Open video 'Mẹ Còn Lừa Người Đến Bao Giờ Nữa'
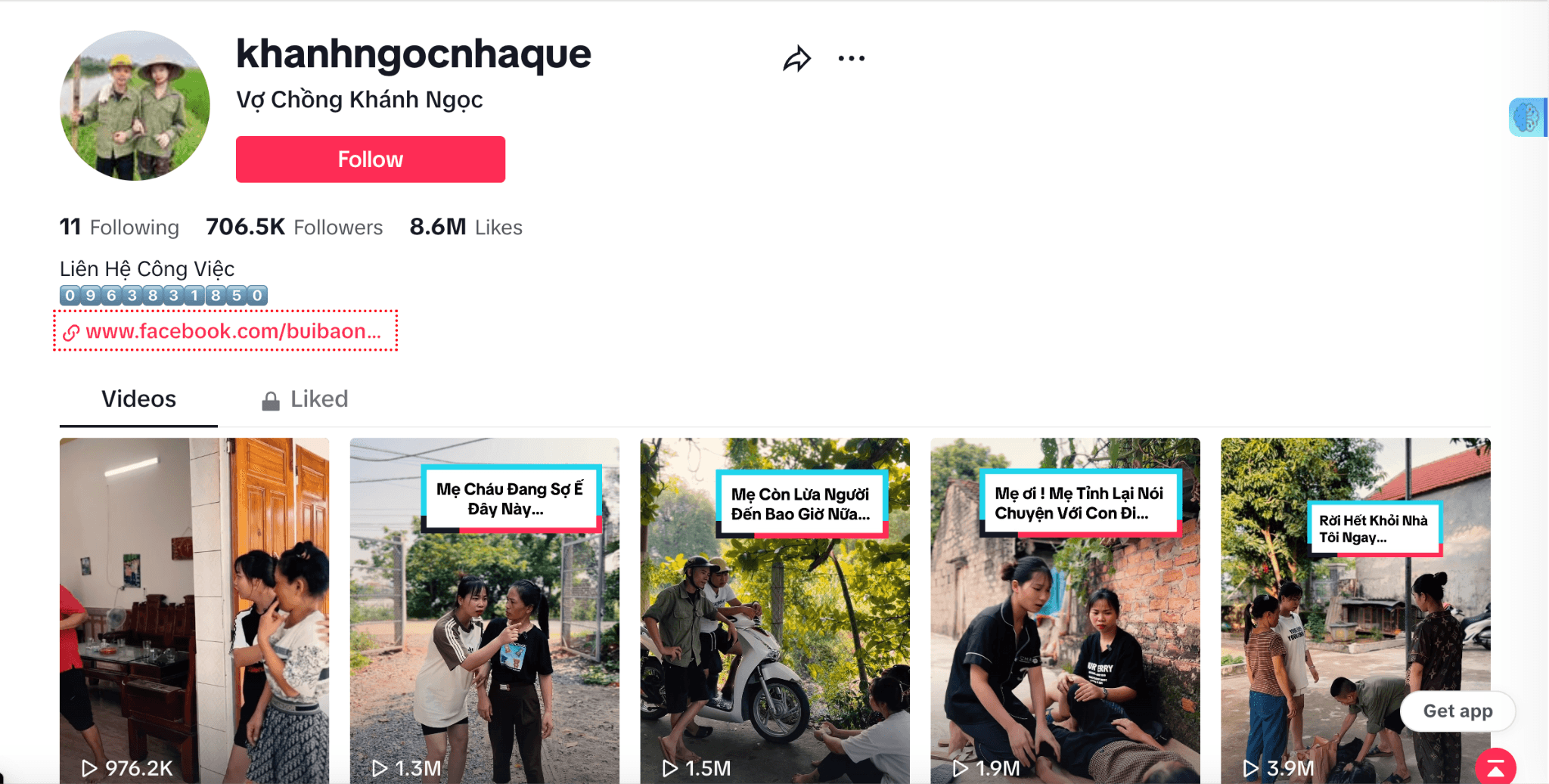The height and width of the screenshot is (784, 1549). tap(774, 610)
